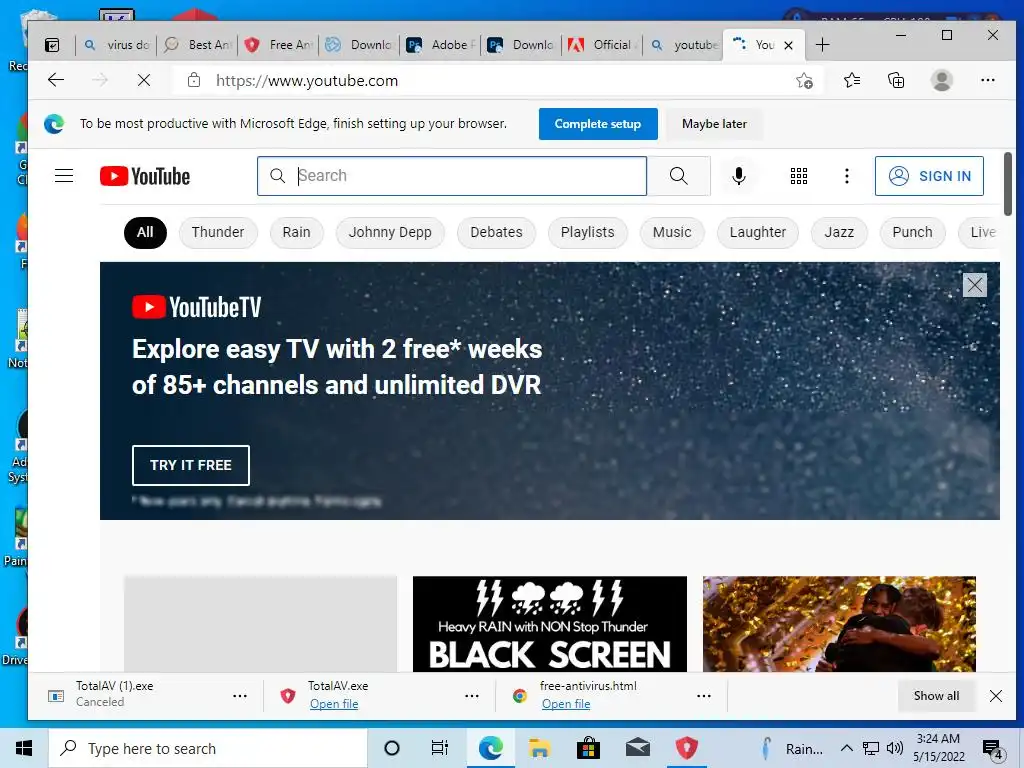
Task: Open the Edge profile avatar
Action: point(942,80)
